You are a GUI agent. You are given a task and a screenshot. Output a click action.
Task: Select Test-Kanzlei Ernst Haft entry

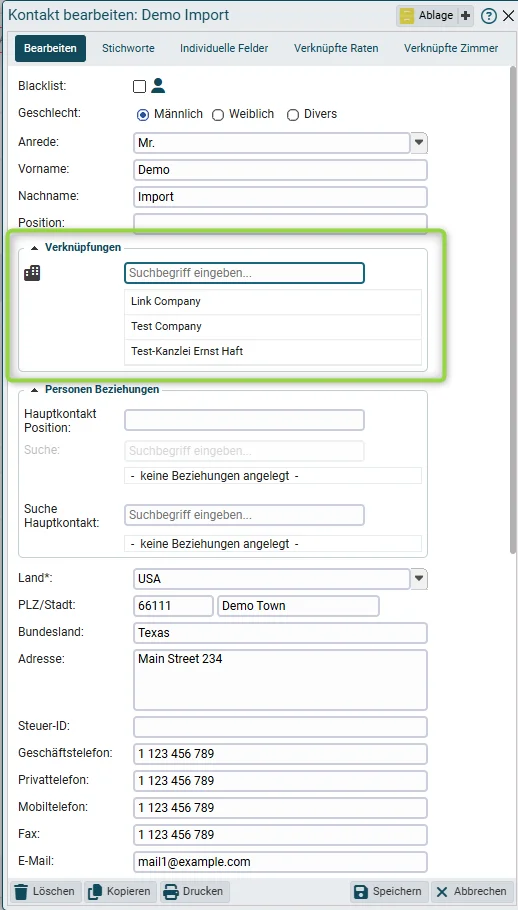tap(273, 352)
